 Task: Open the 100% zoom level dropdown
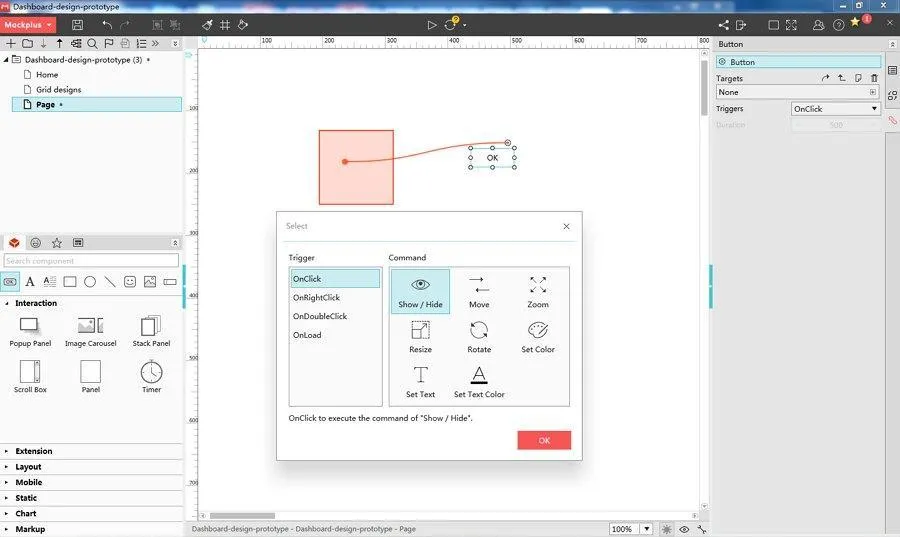click(646, 529)
